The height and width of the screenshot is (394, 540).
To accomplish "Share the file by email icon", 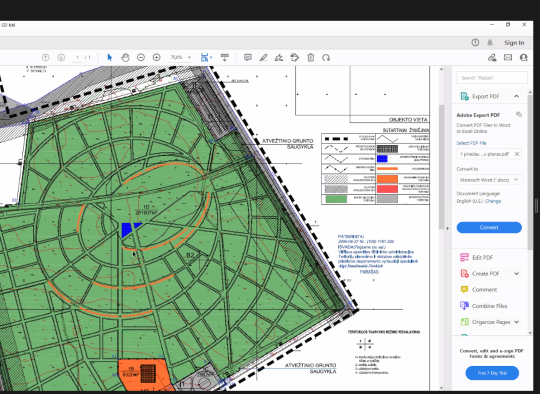I will point(508,58).
